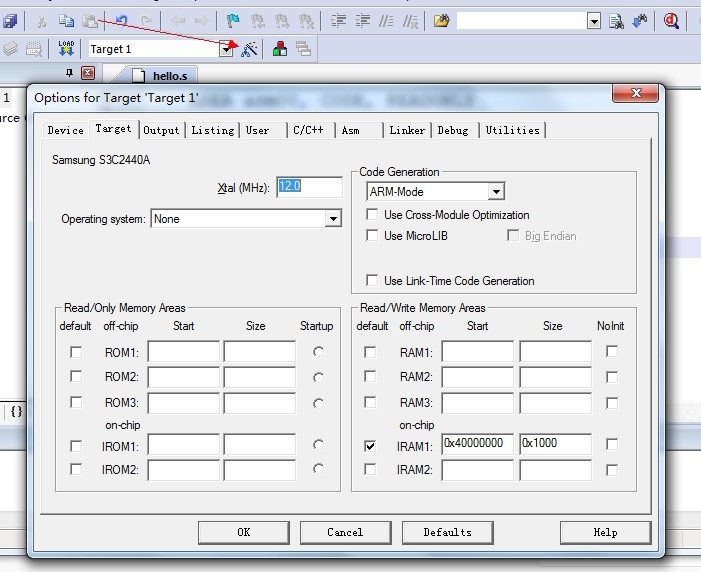Image resolution: width=701 pixels, height=572 pixels.
Task: Click the Incremental Find binoculars icon
Action: pyautogui.click(x=640, y=21)
